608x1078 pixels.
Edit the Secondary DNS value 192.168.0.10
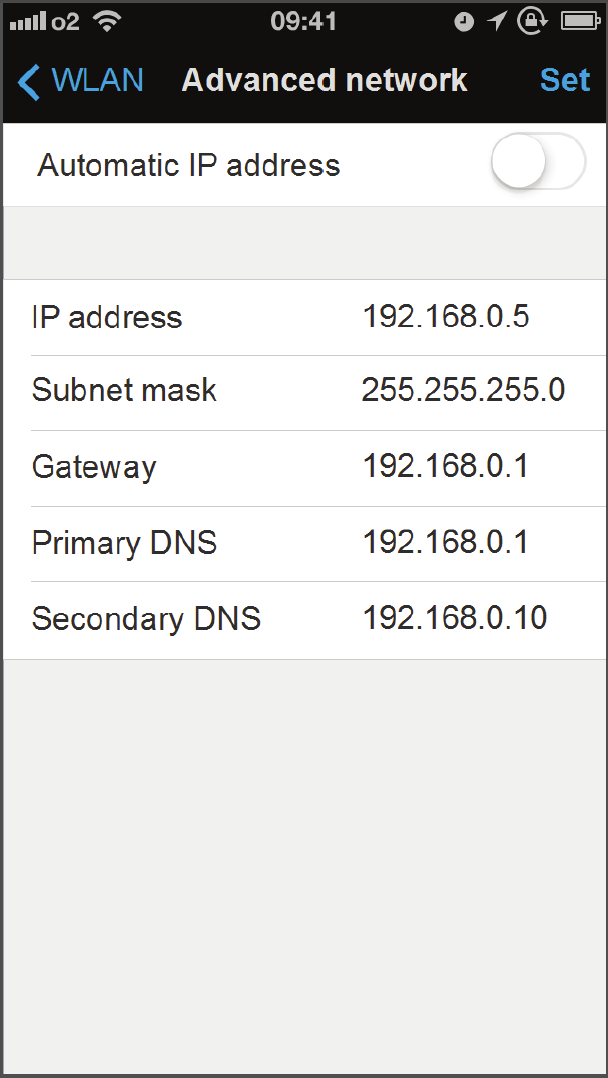(x=455, y=617)
